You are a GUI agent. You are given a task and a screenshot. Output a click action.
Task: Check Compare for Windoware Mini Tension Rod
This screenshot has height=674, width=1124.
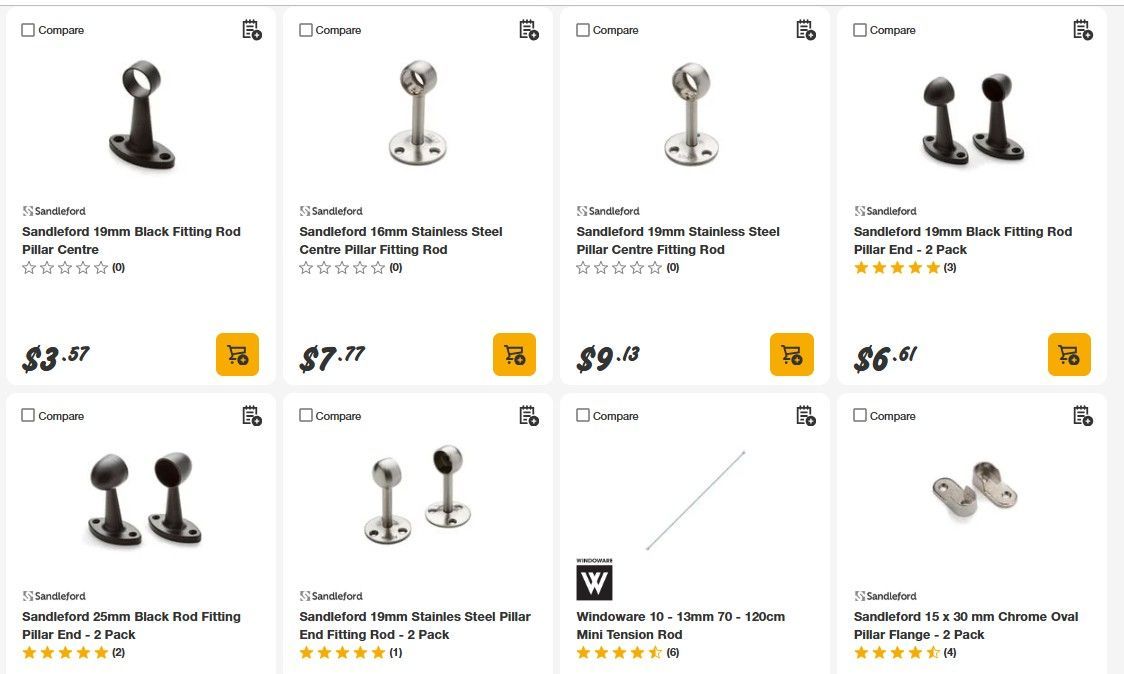583,415
